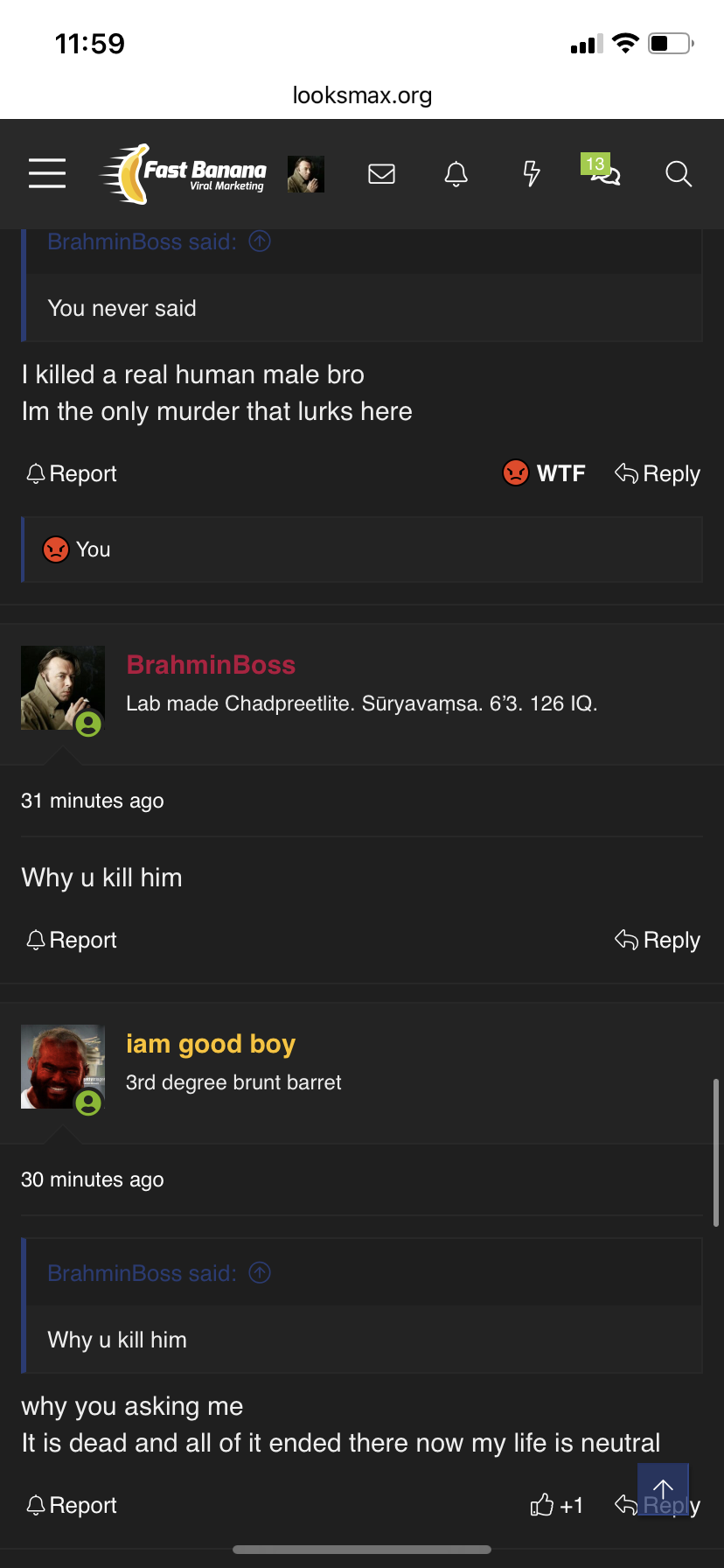Tap the Fast Banana Viral Marketing logo
This screenshot has width=724, height=1568.
point(184,174)
